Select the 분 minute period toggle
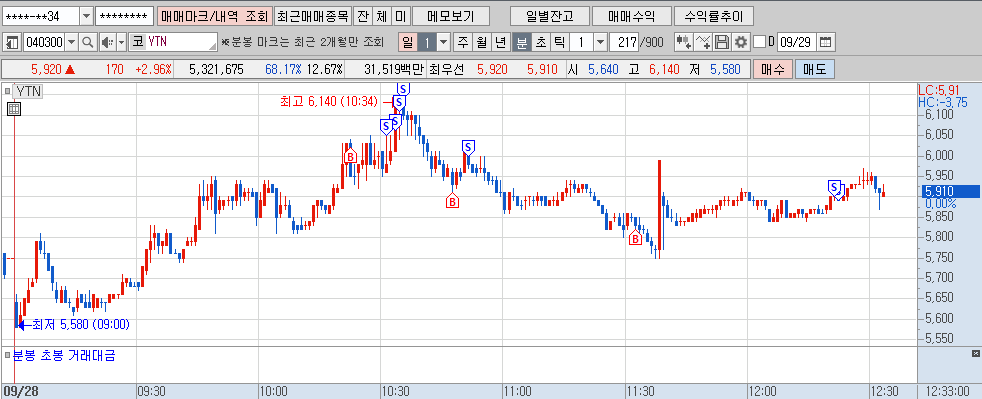The width and height of the screenshot is (982, 399). [x=521, y=43]
